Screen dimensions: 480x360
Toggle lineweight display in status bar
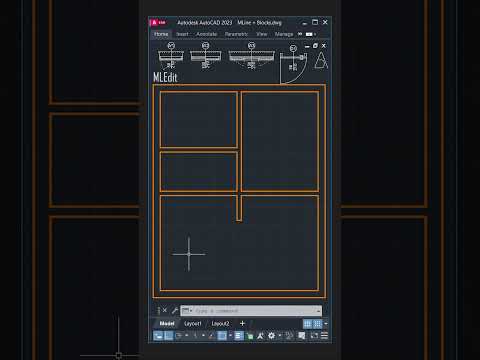point(239,335)
